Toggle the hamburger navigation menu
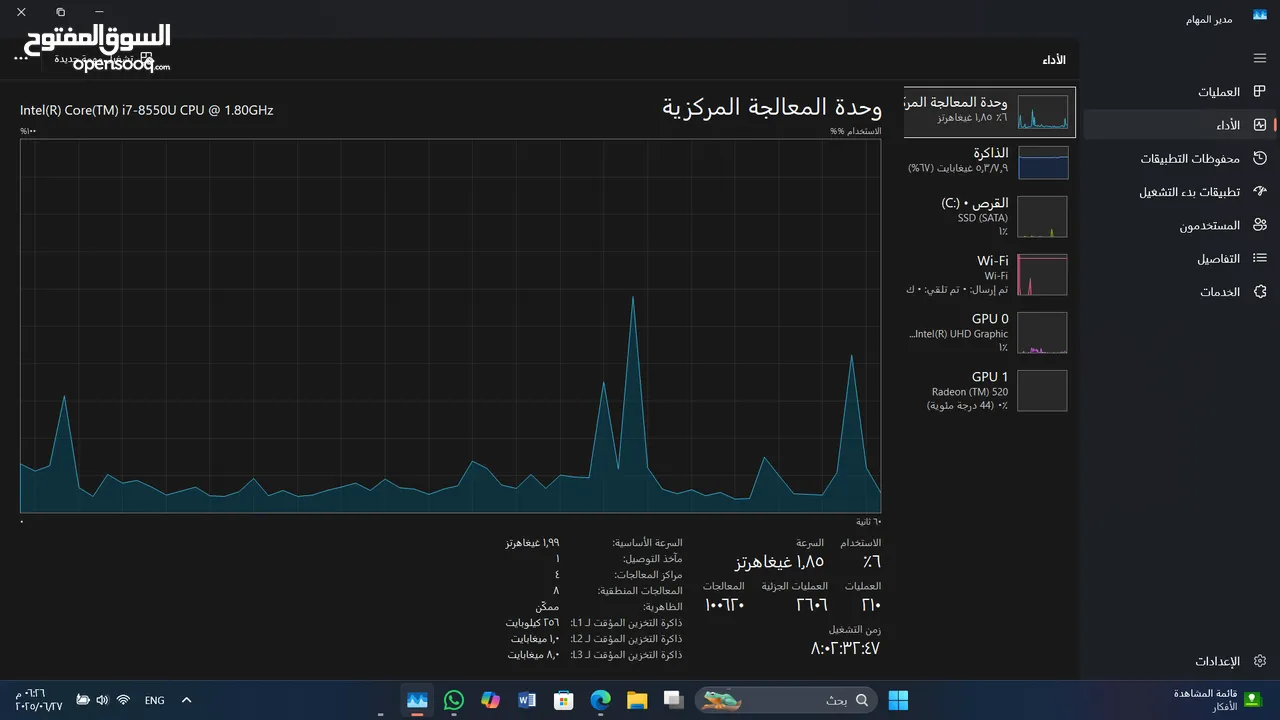The height and width of the screenshot is (720, 1280). click(1259, 58)
